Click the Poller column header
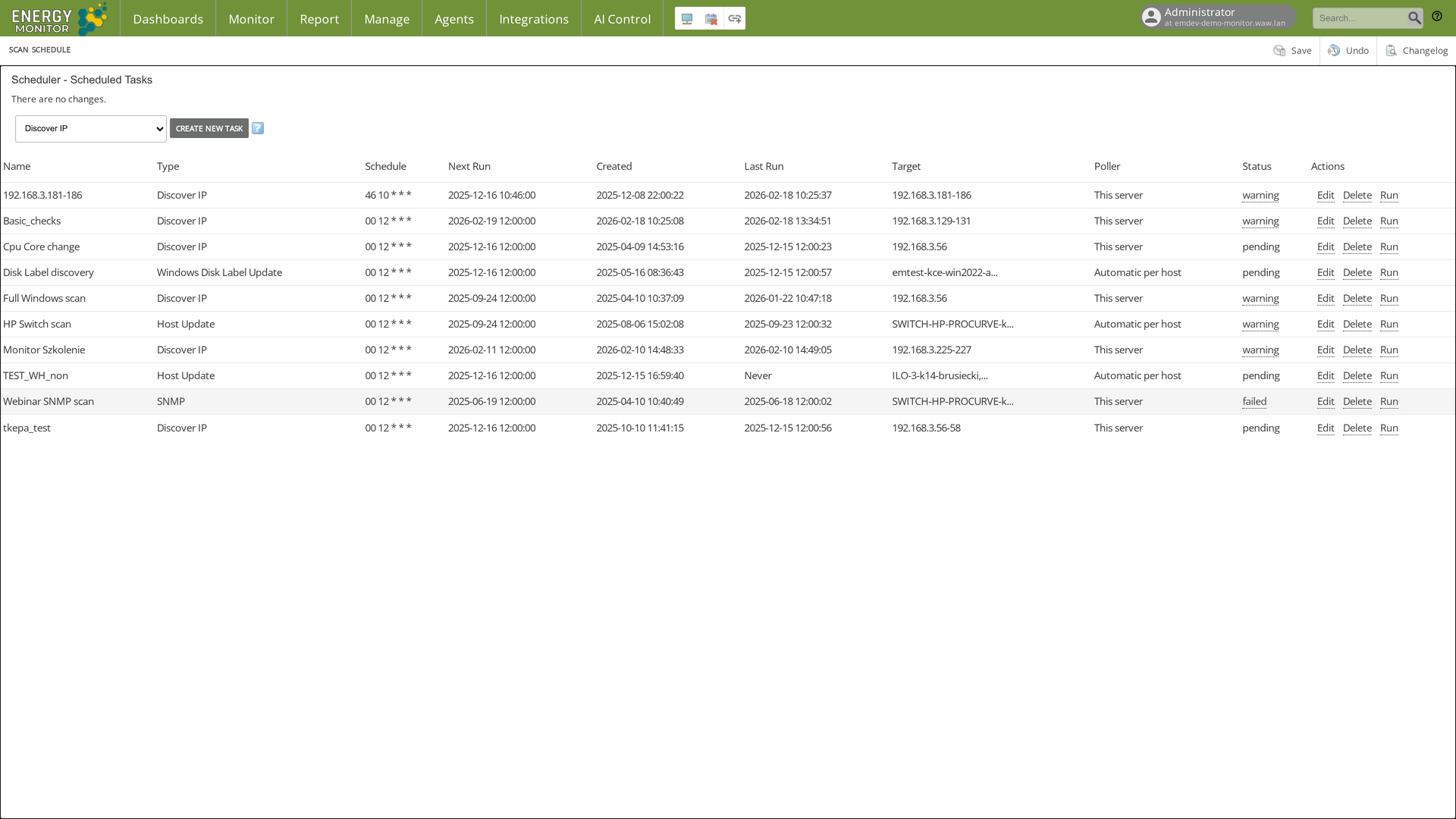This screenshot has width=1456, height=819. (1107, 167)
